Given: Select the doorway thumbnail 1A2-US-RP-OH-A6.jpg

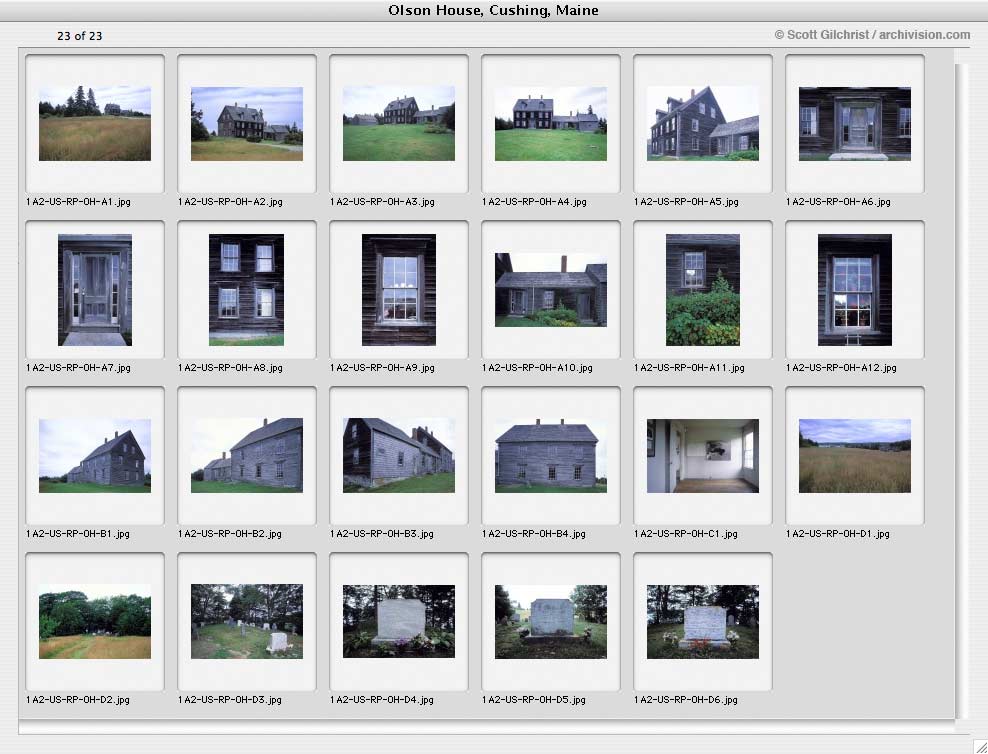Looking at the screenshot, I should coord(854,123).
